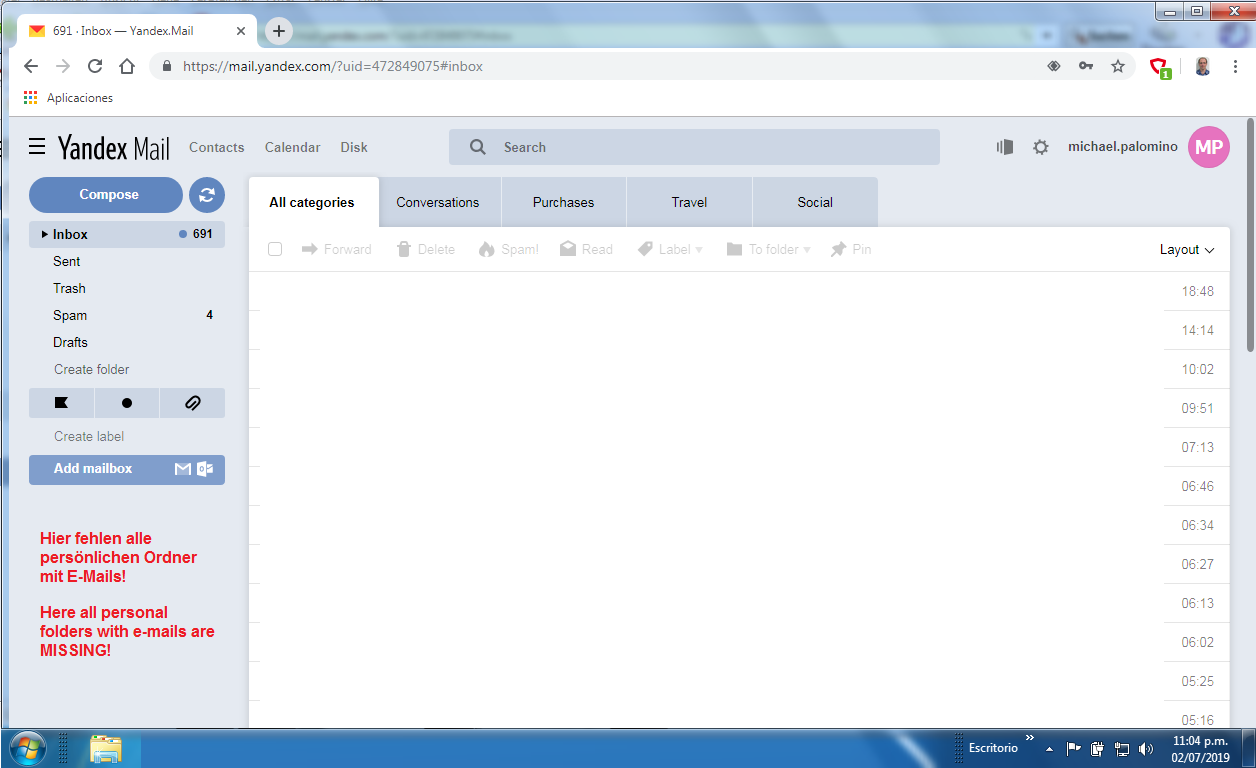Open the To folder dropdown

[x=768, y=249]
